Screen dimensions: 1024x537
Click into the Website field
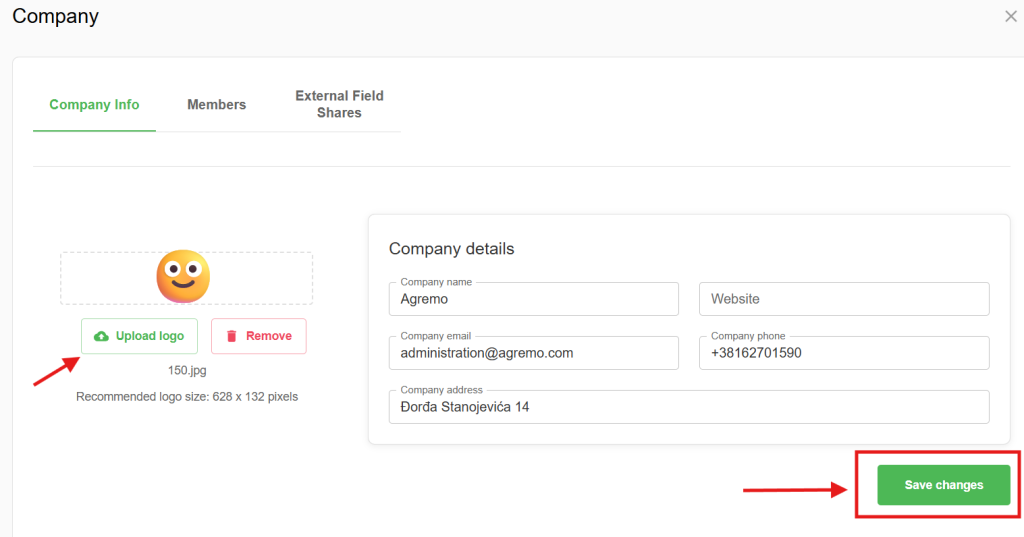pyautogui.click(x=843, y=299)
